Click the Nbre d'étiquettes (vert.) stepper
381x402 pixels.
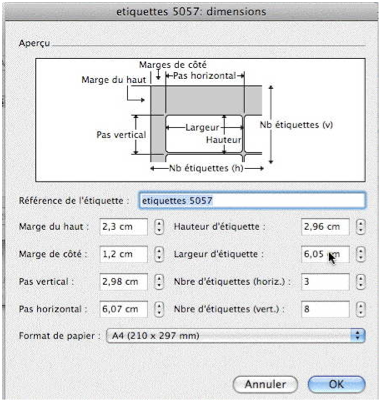point(361,309)
